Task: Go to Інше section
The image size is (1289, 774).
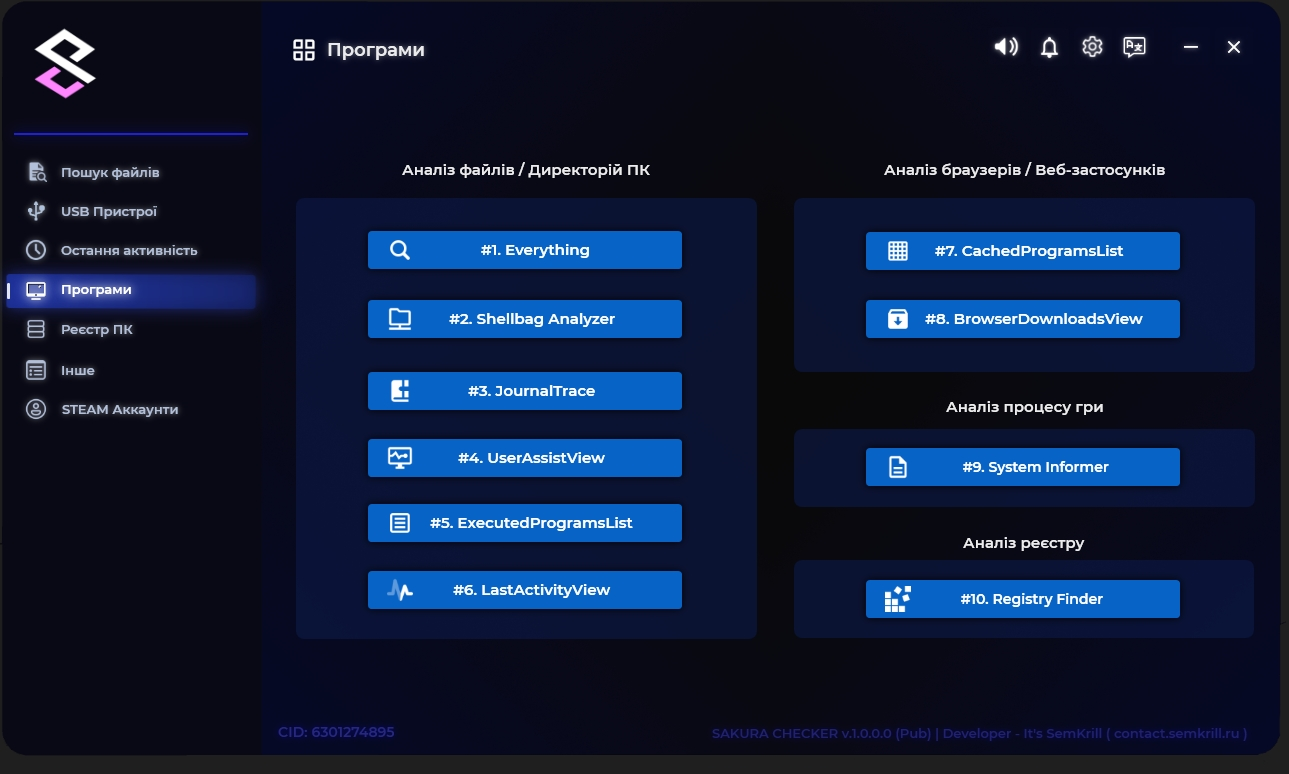Action: pyautogui.click(x=78, y=370)
